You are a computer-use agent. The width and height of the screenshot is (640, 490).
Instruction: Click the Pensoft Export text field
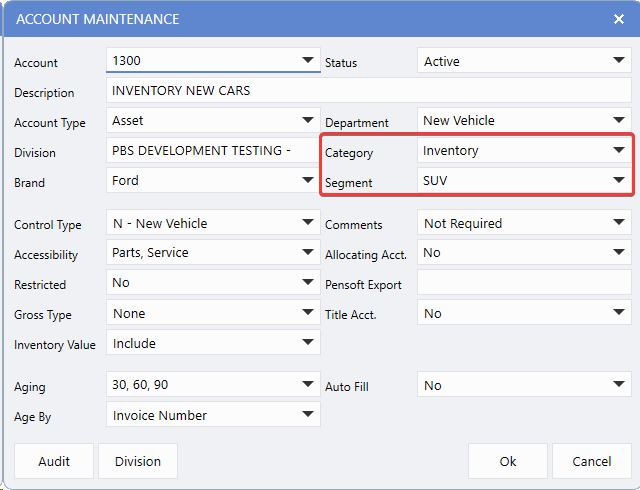[x=524, y=284]
